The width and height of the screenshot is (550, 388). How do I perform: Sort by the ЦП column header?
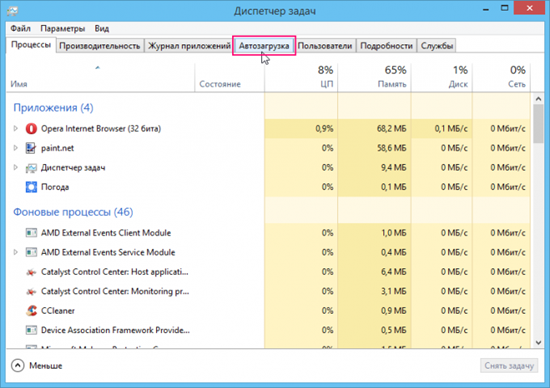(x=301, y=77)
